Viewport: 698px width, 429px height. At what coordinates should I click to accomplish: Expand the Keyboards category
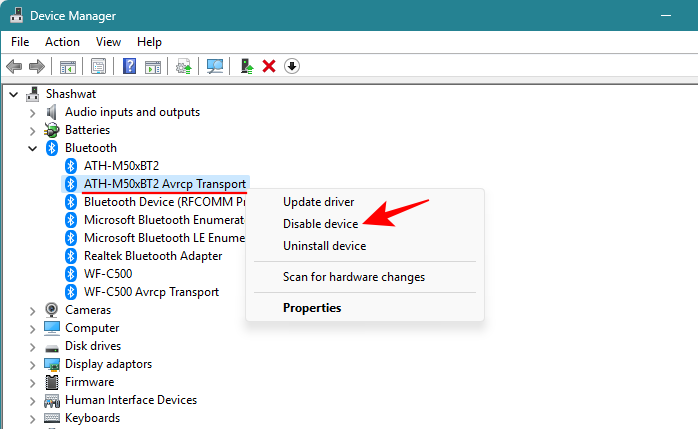point(32,419)
